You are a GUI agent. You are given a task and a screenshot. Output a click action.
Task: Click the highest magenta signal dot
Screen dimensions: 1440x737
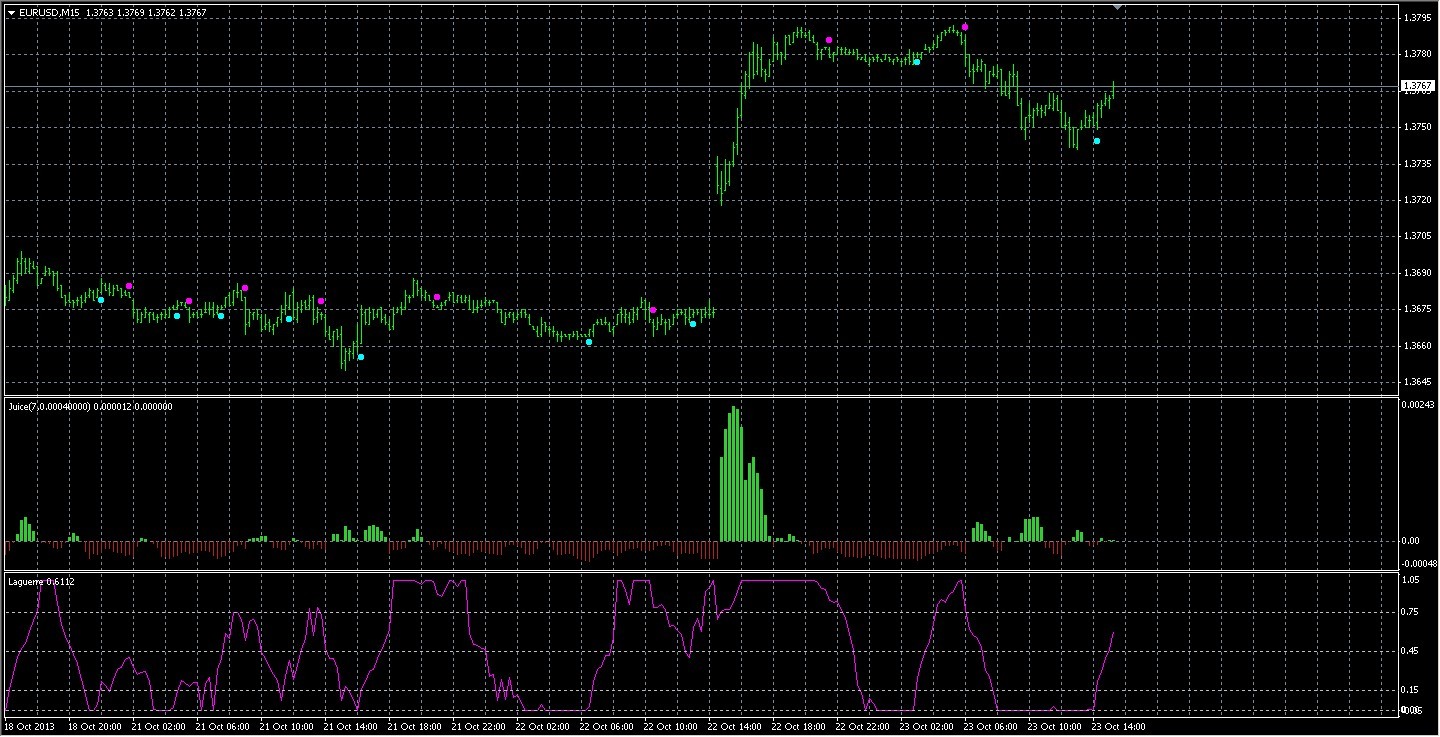click(x=965, y=27)
